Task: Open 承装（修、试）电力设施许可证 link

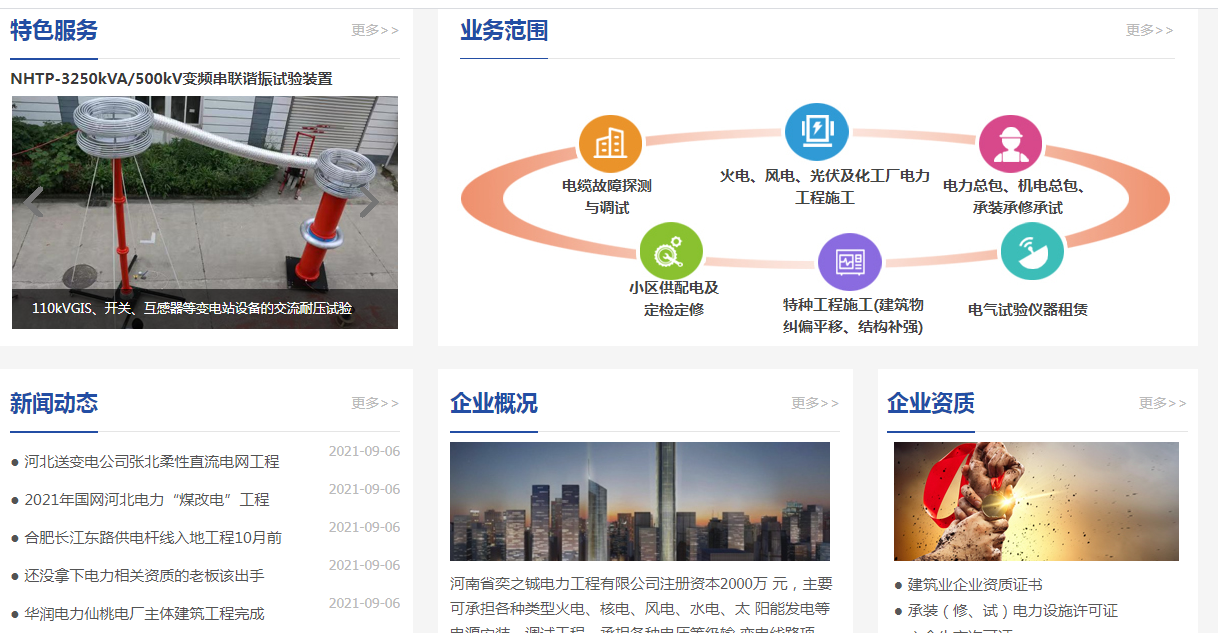Action: point(1012,611)
